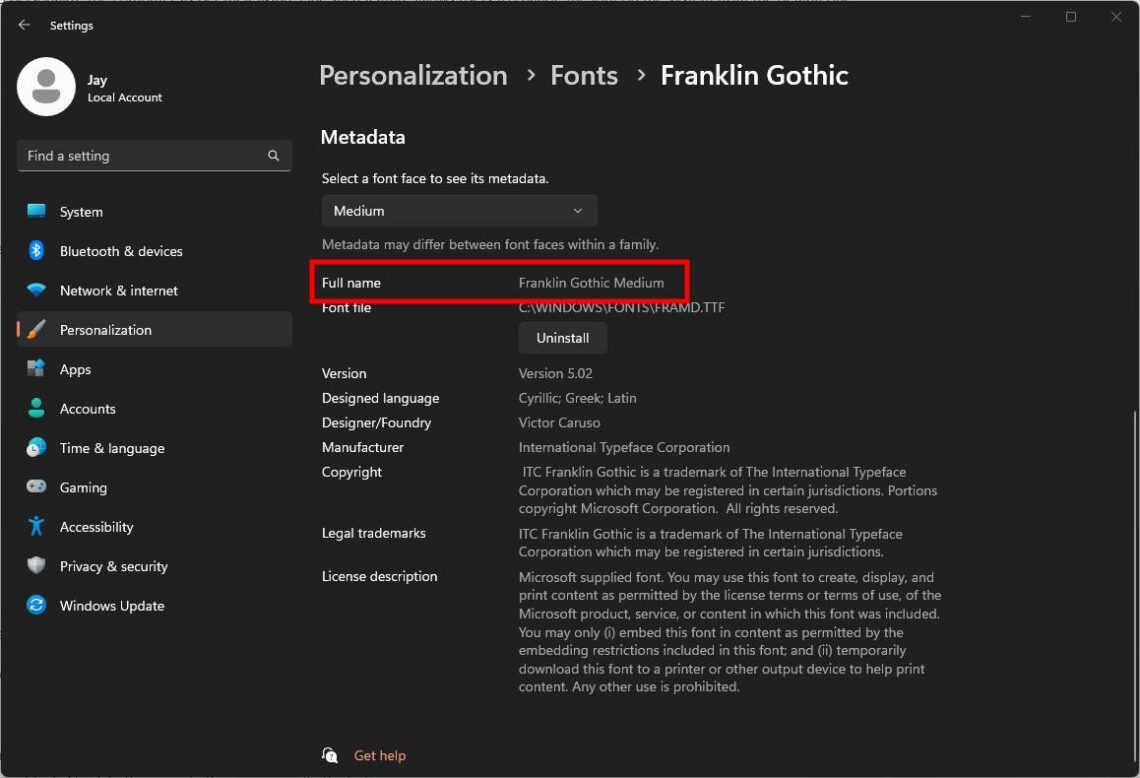This screenshot has width=1140, height=778.
Task: Click the back arrow to return
Action: (23, 25)
